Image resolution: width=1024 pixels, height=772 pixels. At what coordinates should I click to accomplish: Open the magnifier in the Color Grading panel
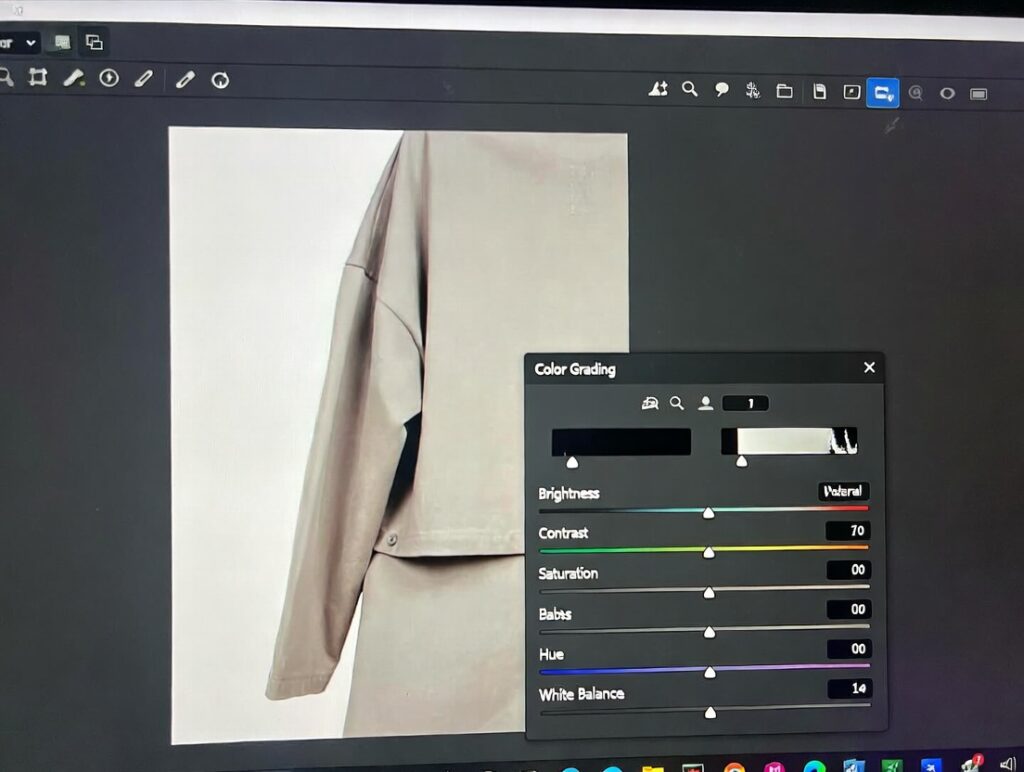679,402
